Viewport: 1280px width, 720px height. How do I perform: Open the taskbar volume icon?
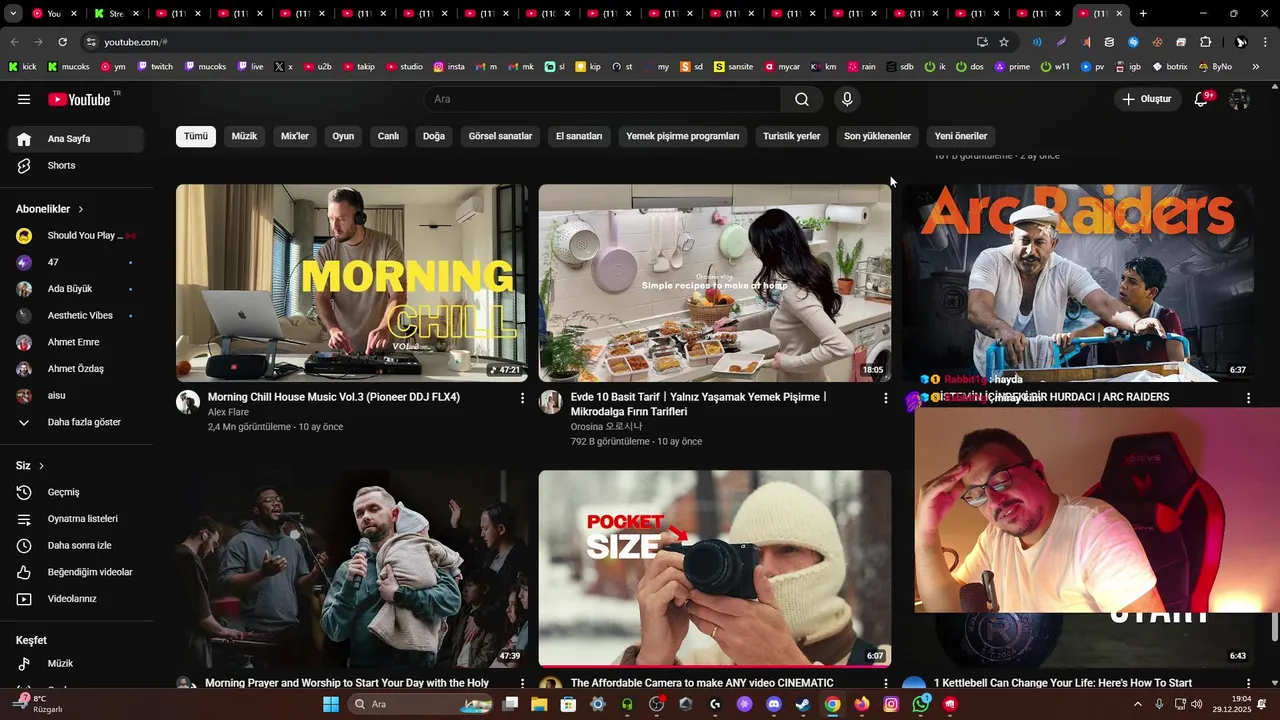pos(1197,704)
